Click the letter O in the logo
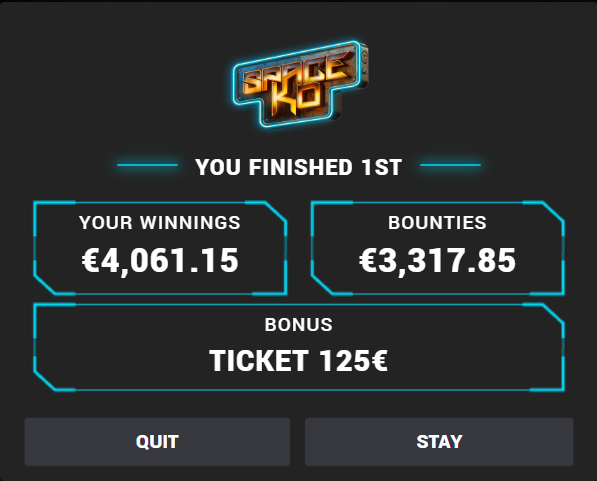This screenshot has width=597, height=481. (x=310, y=98)
